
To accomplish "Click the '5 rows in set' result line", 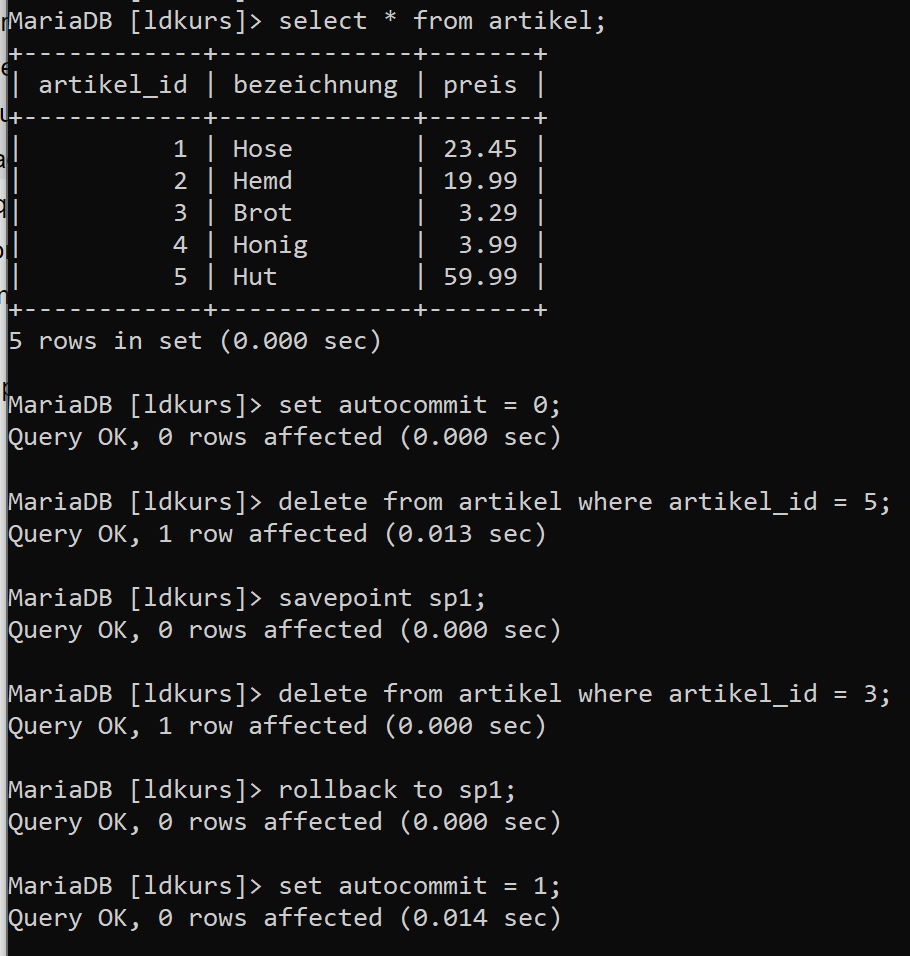I will tap(195, 341).
